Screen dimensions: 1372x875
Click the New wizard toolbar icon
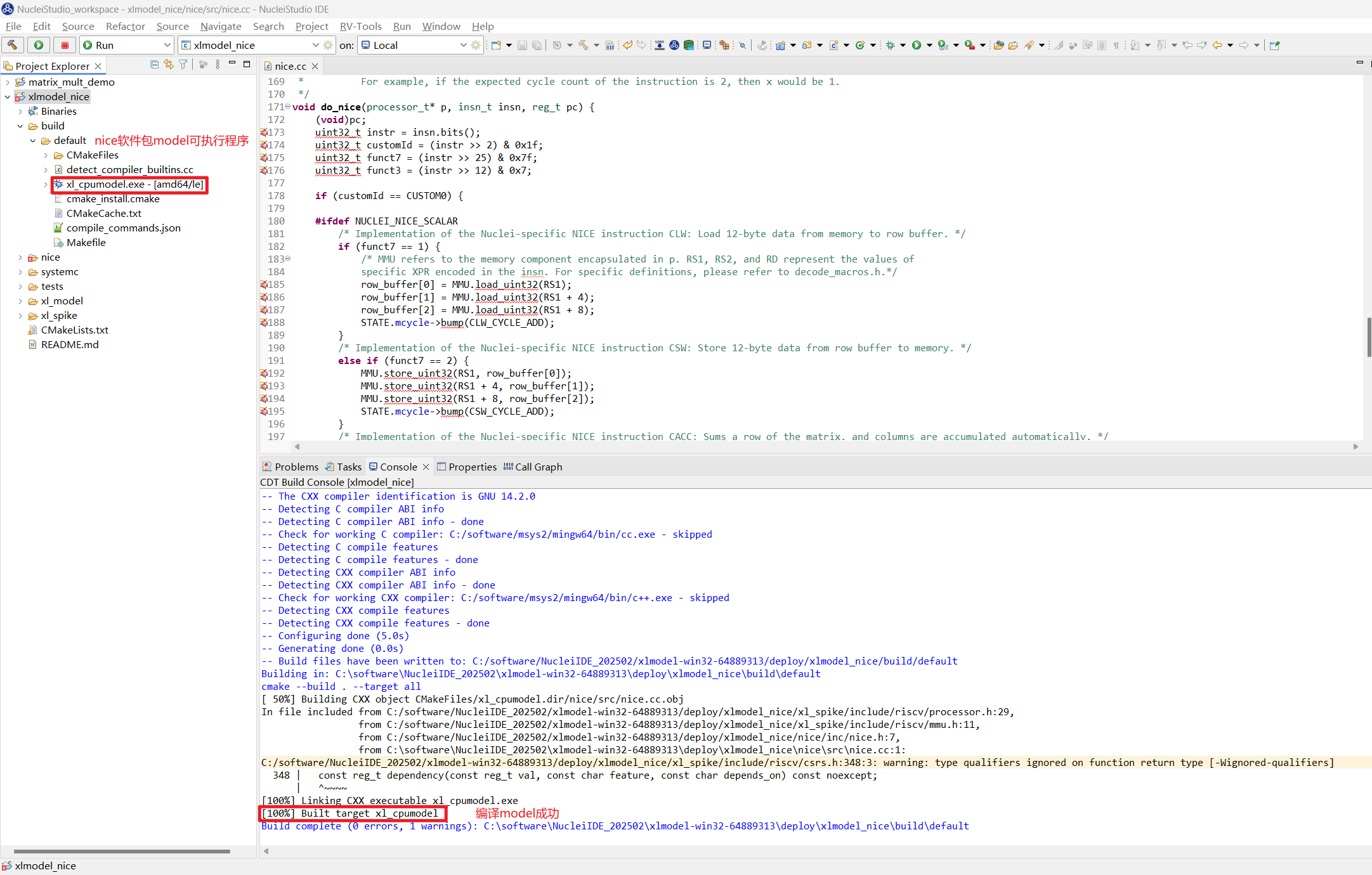click(497, 45)
